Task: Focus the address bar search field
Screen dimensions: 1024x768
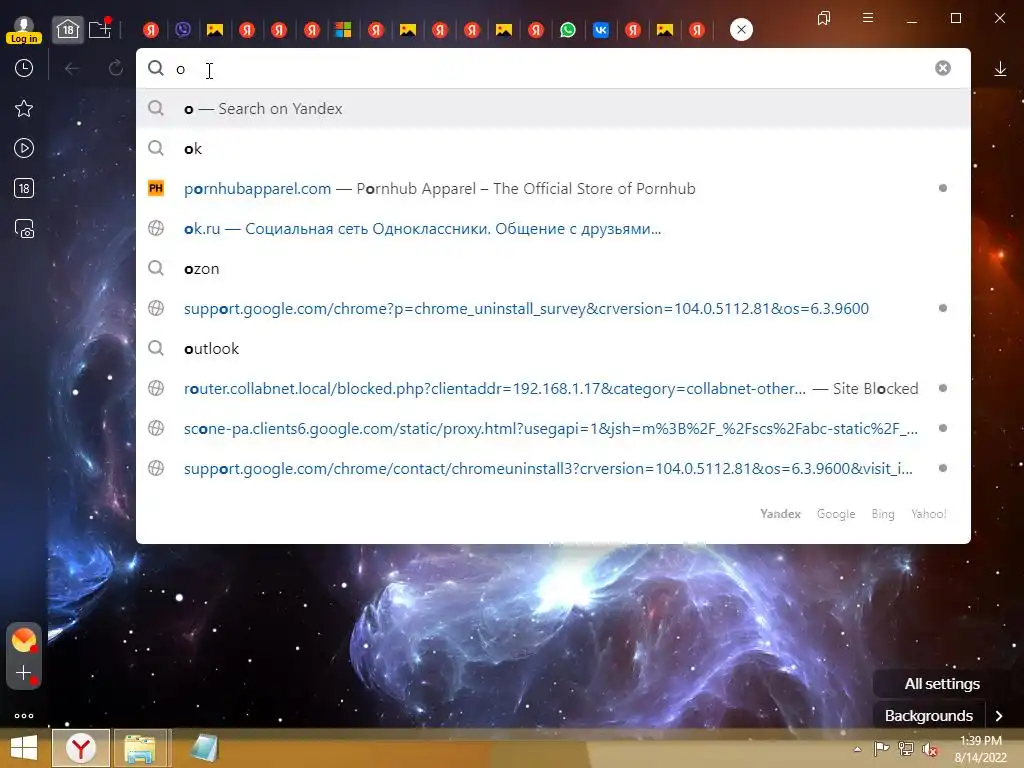Action: [x=553, y=69]
